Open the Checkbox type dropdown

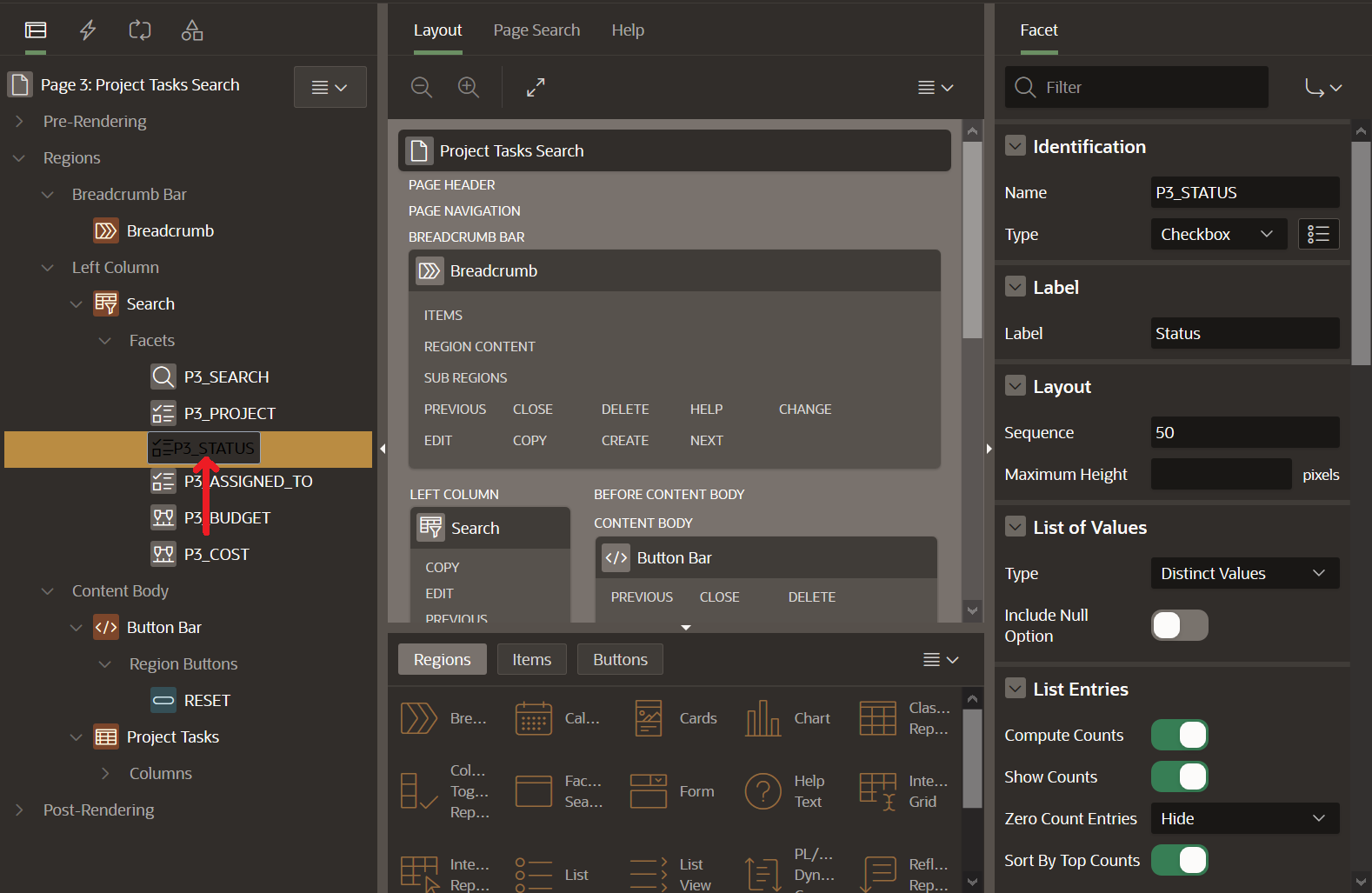tap(1217, 234)
